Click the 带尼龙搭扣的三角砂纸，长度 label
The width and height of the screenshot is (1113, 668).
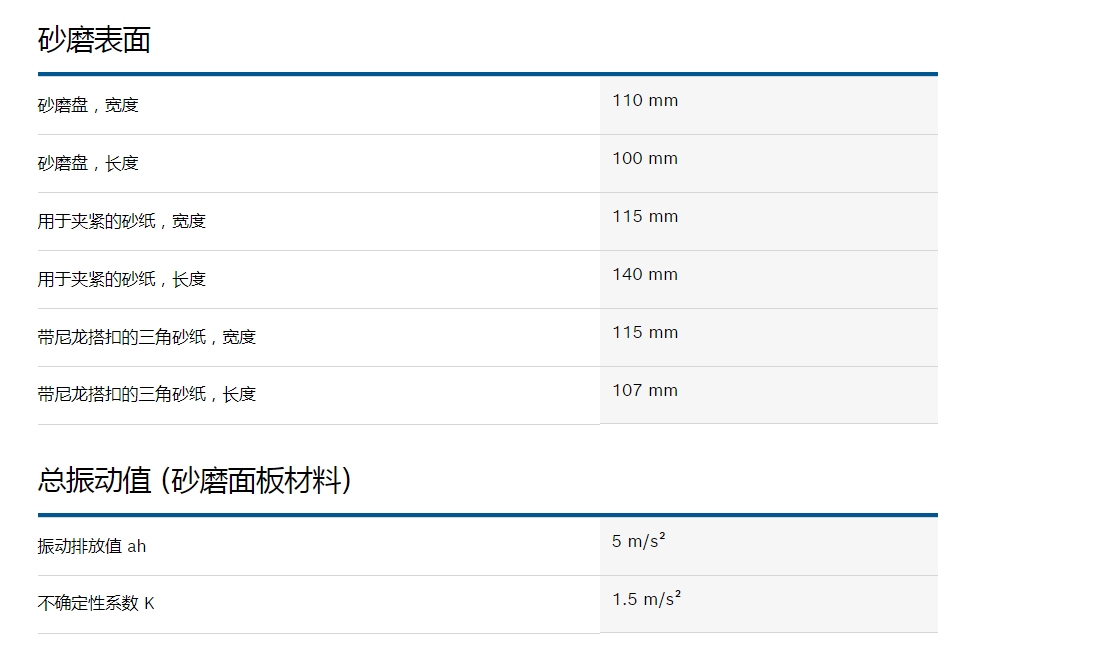(146, 394)
